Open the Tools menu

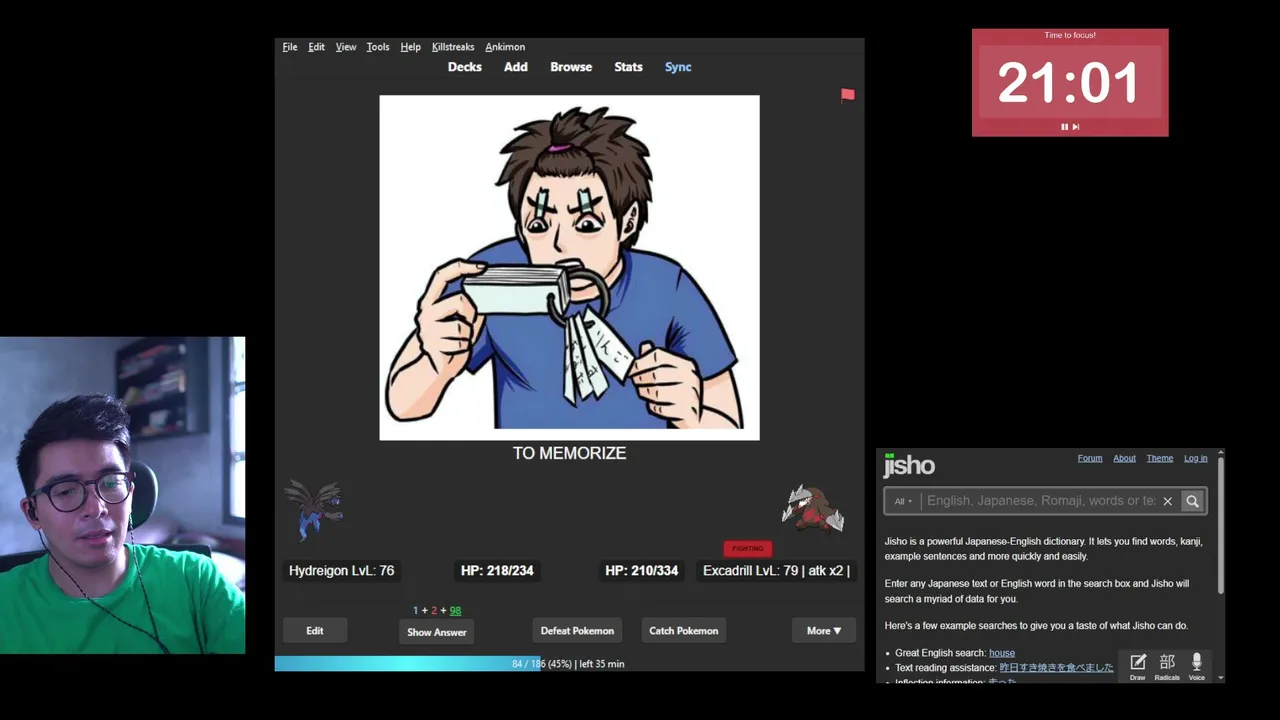click(x=378, y=47)
